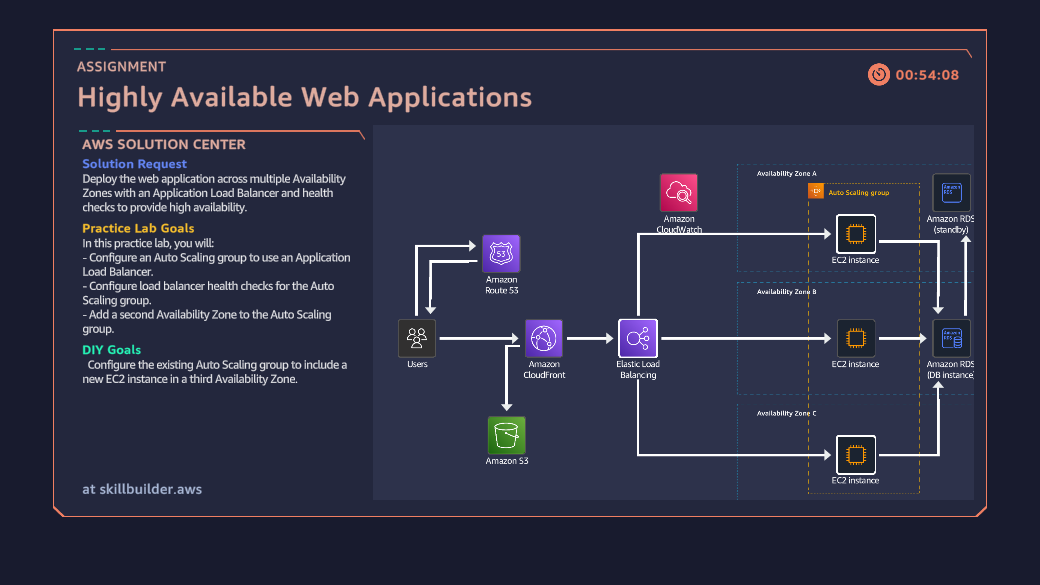Viewport: 1040px width, 585px height.
Task: Click the Highly Available Web Applications title
Action: [x=304, y=98]
